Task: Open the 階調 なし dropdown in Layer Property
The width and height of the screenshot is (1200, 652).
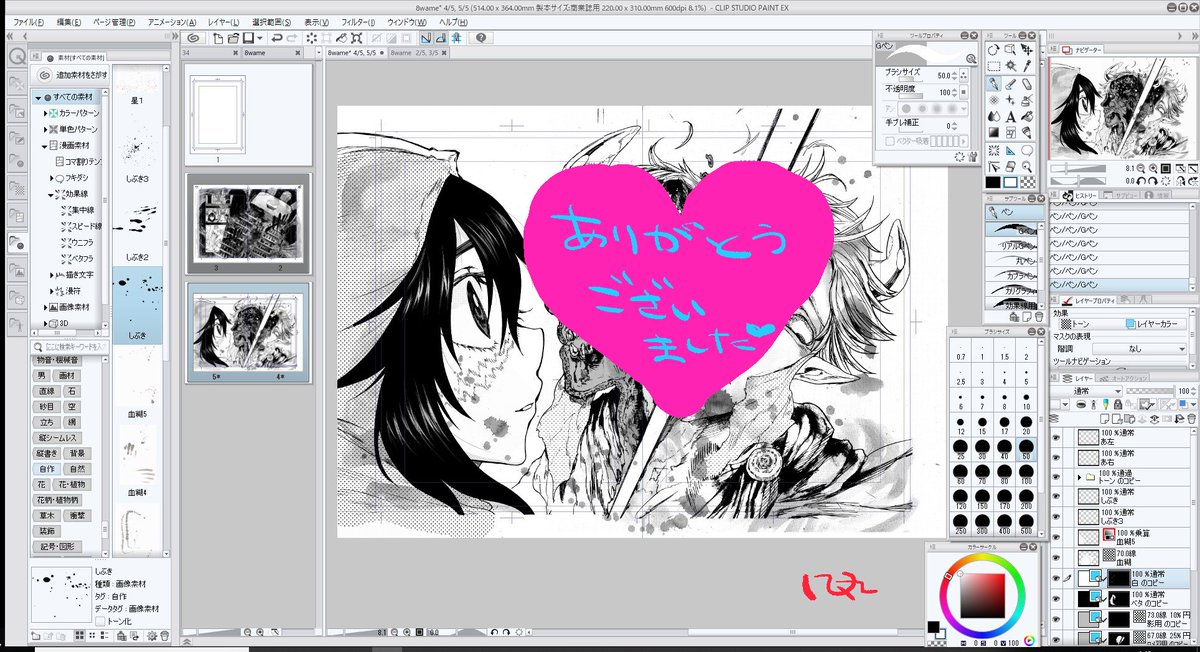Action: click(x=1139, y=349)
